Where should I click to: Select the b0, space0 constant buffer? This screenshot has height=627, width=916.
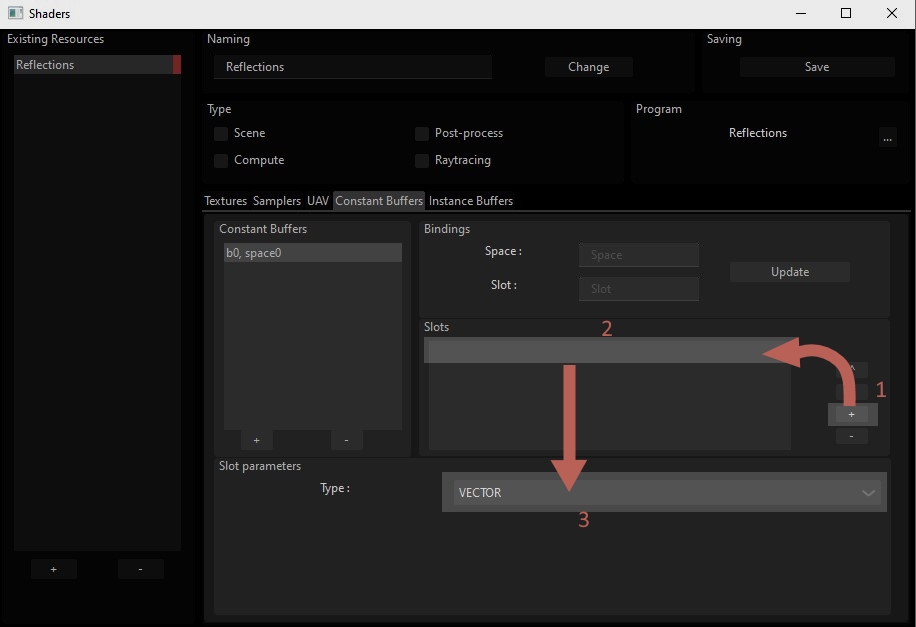[313, 253]
